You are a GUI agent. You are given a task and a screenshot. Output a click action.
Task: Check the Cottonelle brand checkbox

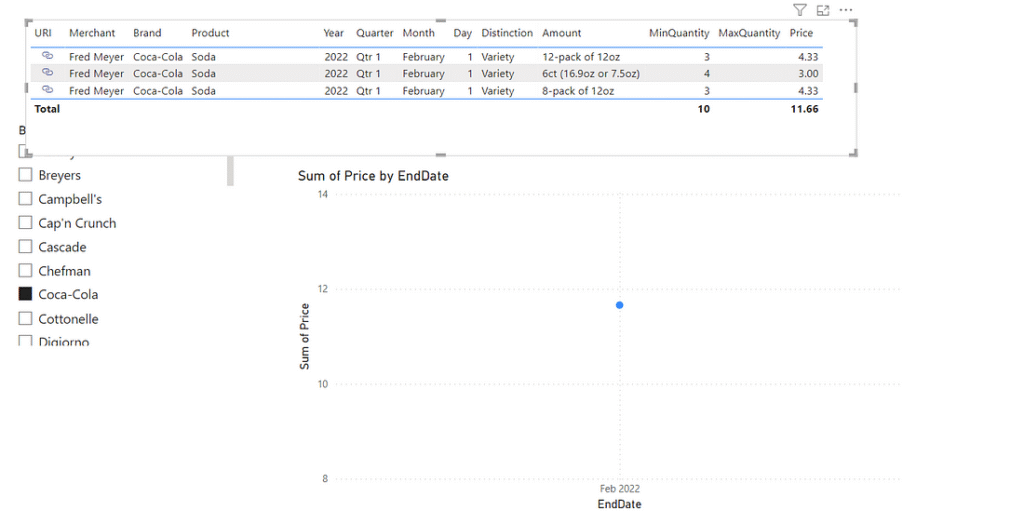pyautogui.click(x=25, y=318)
